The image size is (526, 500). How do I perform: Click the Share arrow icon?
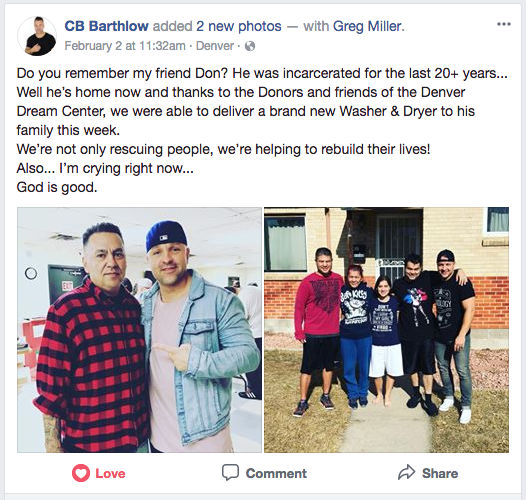(407, 472)
